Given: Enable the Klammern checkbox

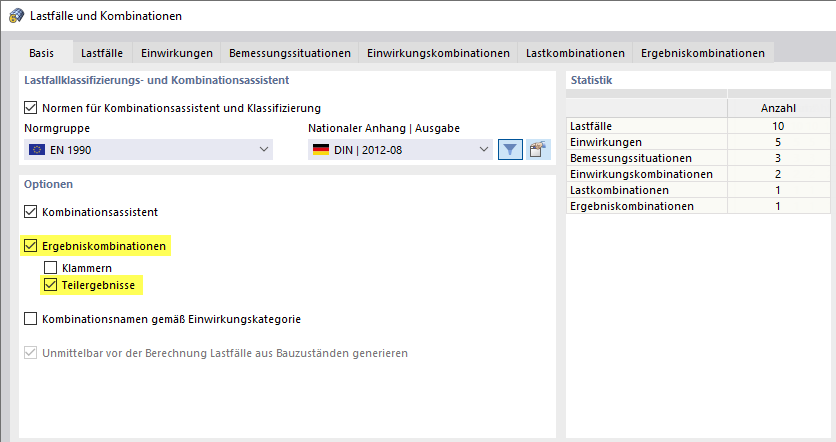Looking at the screenshot, I should tap(50, 267).
